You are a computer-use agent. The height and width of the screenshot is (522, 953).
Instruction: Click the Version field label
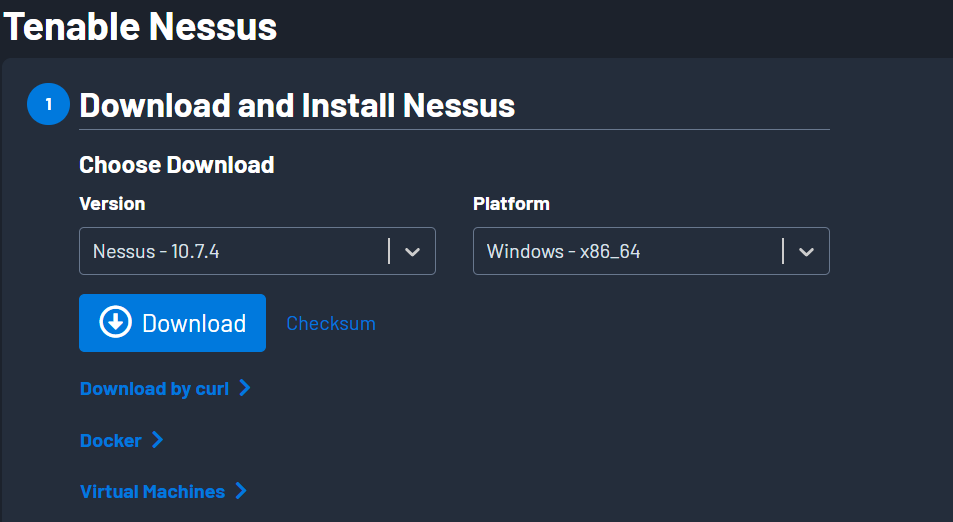click(112, 203)
